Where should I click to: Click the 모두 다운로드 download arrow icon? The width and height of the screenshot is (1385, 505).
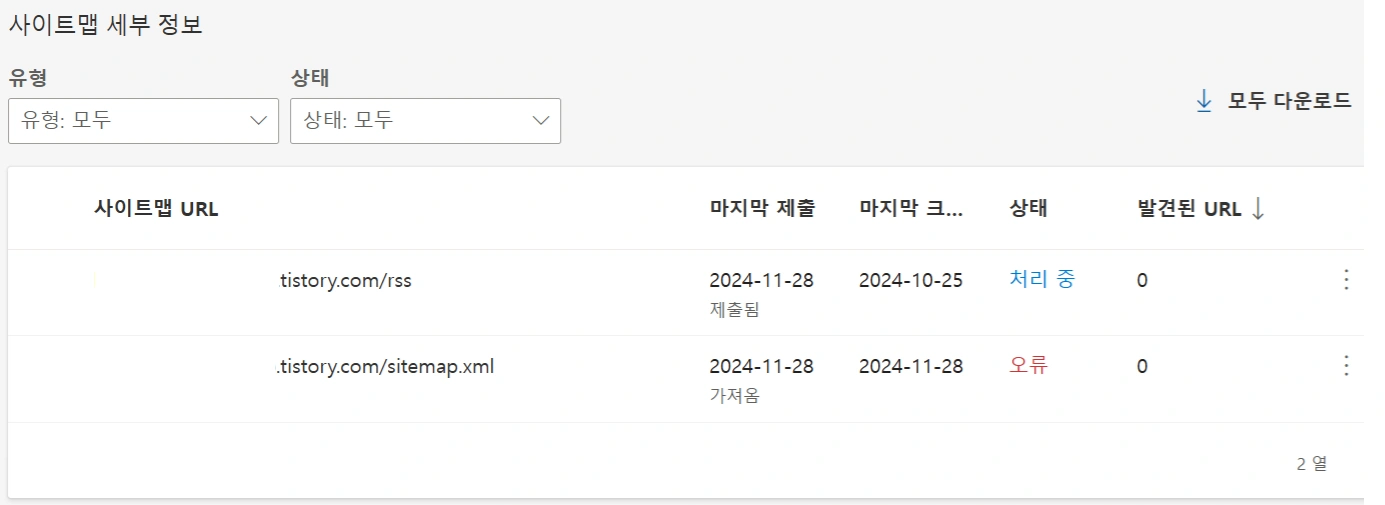[x=1204, y=100]
